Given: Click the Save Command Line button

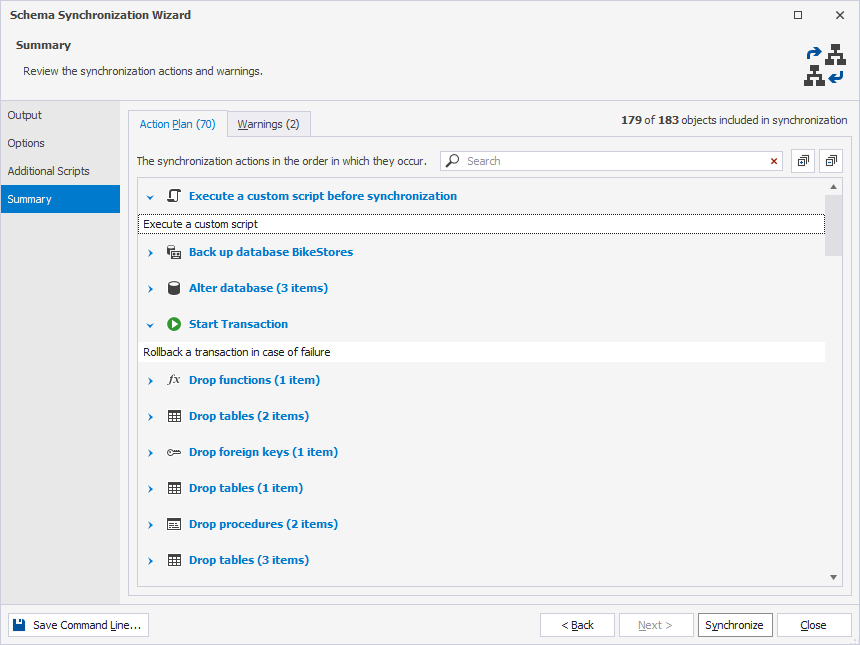Looking at the screenshot, I should [78, 625].
